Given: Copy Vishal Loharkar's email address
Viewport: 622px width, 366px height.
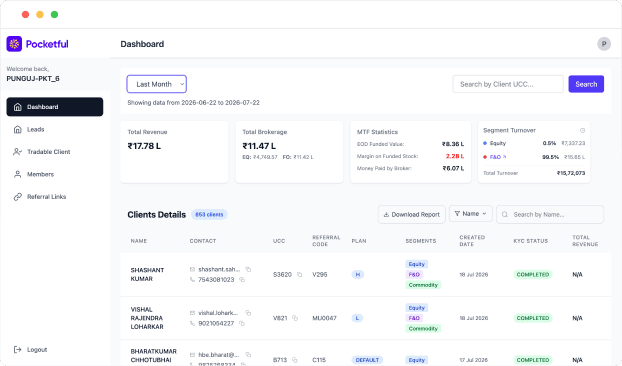Looking at the screenshot, I should (248, 313).
